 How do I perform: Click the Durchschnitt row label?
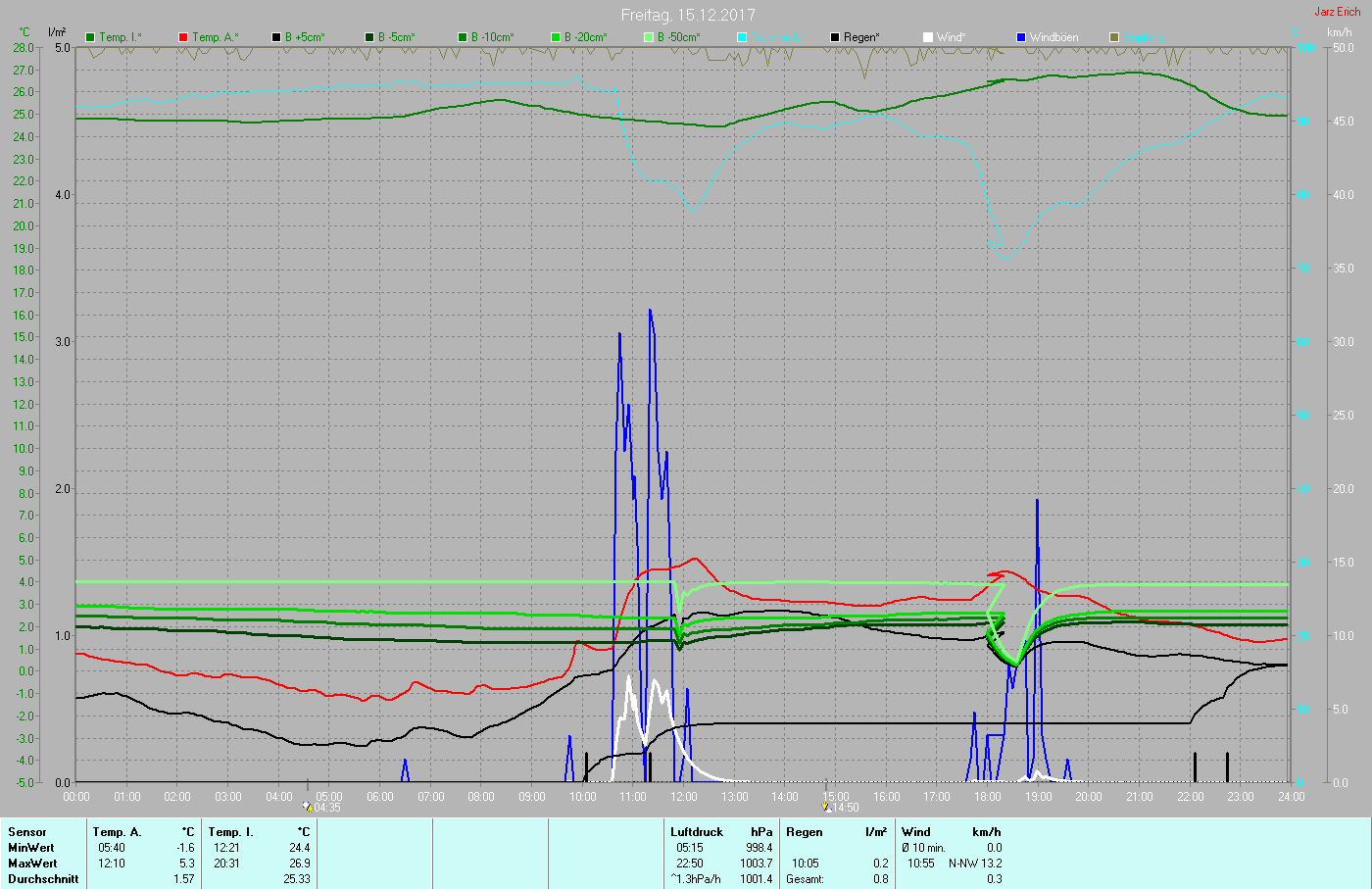[43, 879]
